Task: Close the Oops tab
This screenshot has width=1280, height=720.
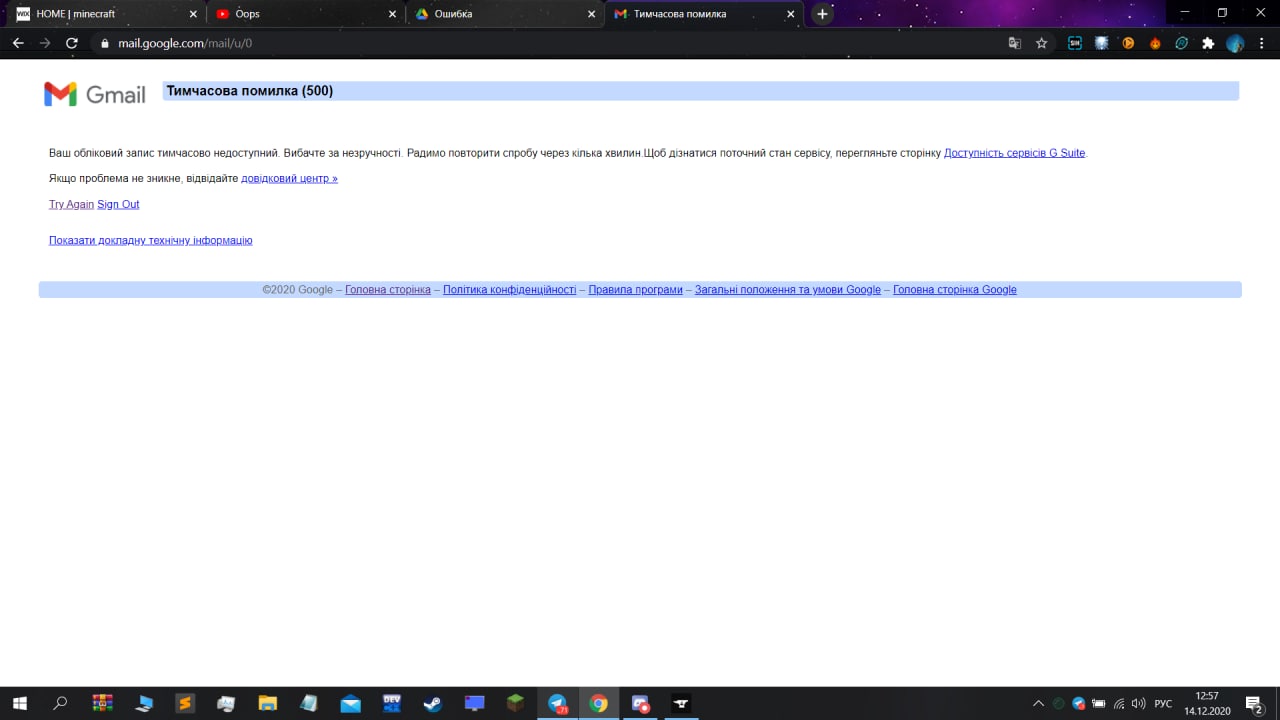Action: click(x=392, y=14)
